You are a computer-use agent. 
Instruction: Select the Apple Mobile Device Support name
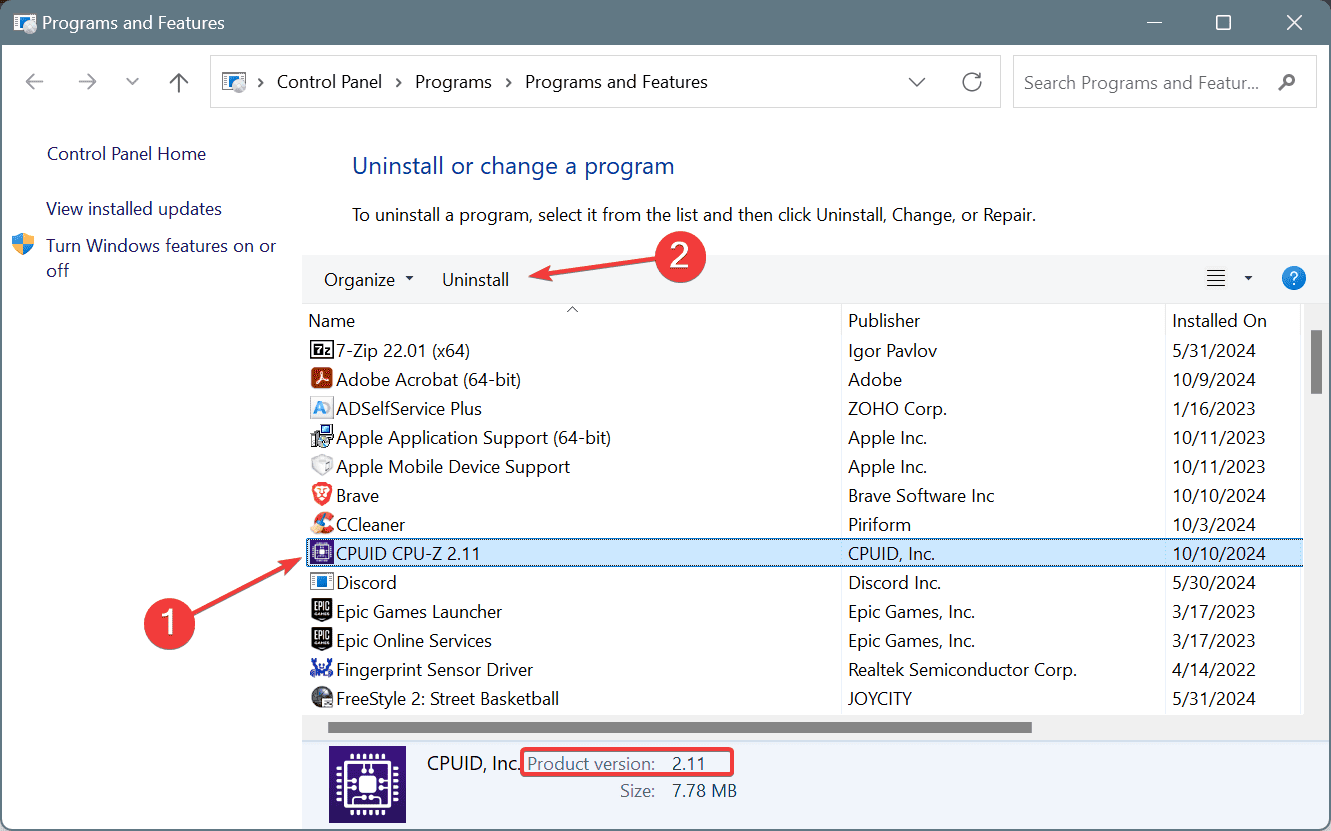click(x=453, y=467)
